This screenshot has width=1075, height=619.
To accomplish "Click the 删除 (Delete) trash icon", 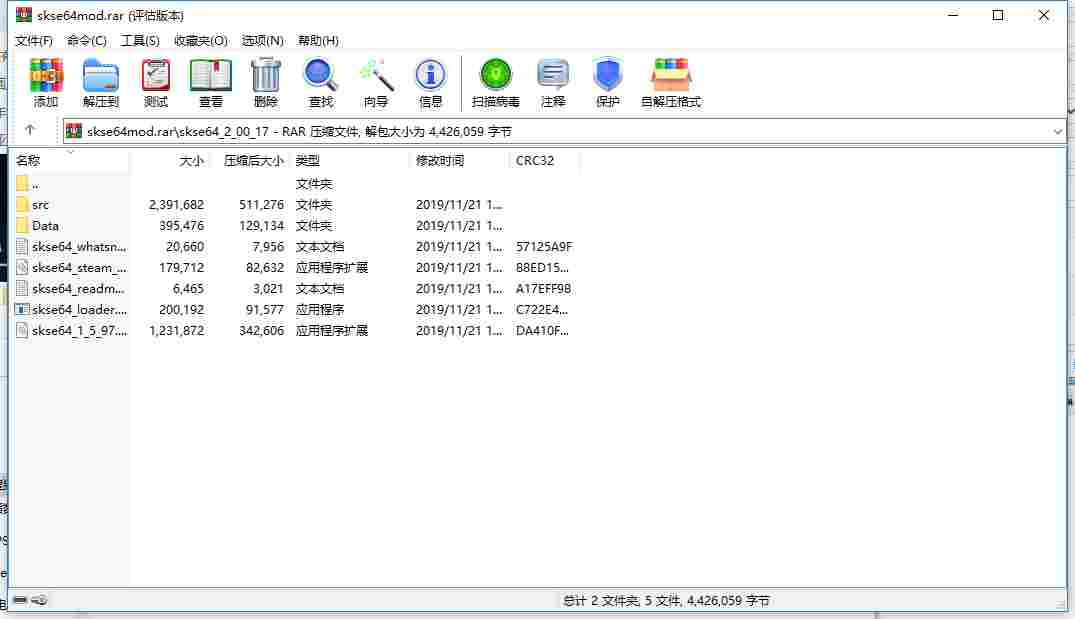I will (265, 82).
